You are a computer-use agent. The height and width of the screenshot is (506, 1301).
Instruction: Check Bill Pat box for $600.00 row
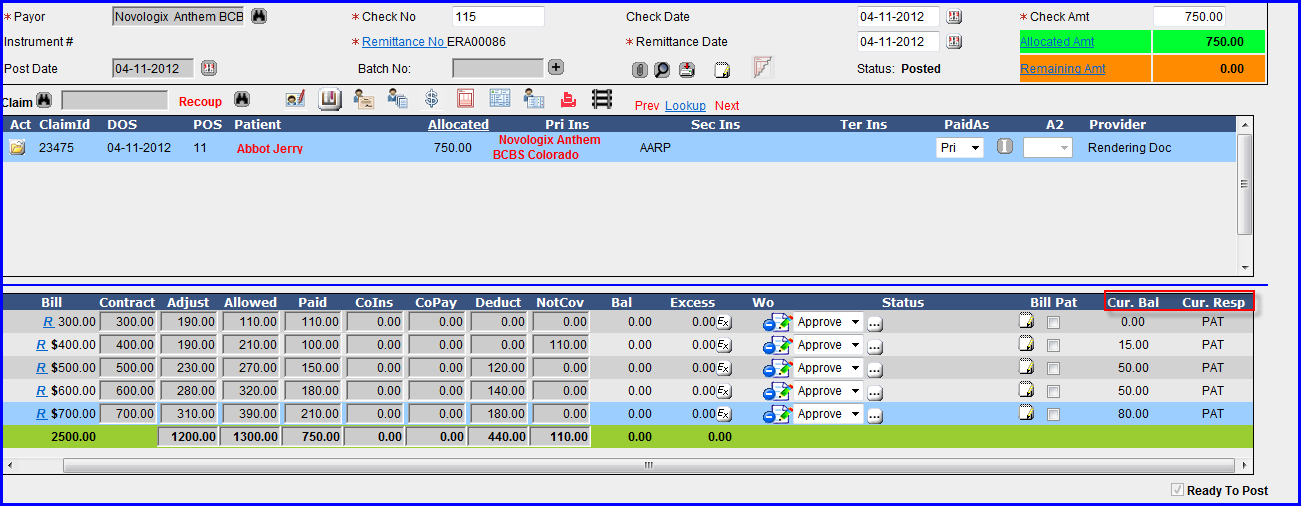point(1053,392)
